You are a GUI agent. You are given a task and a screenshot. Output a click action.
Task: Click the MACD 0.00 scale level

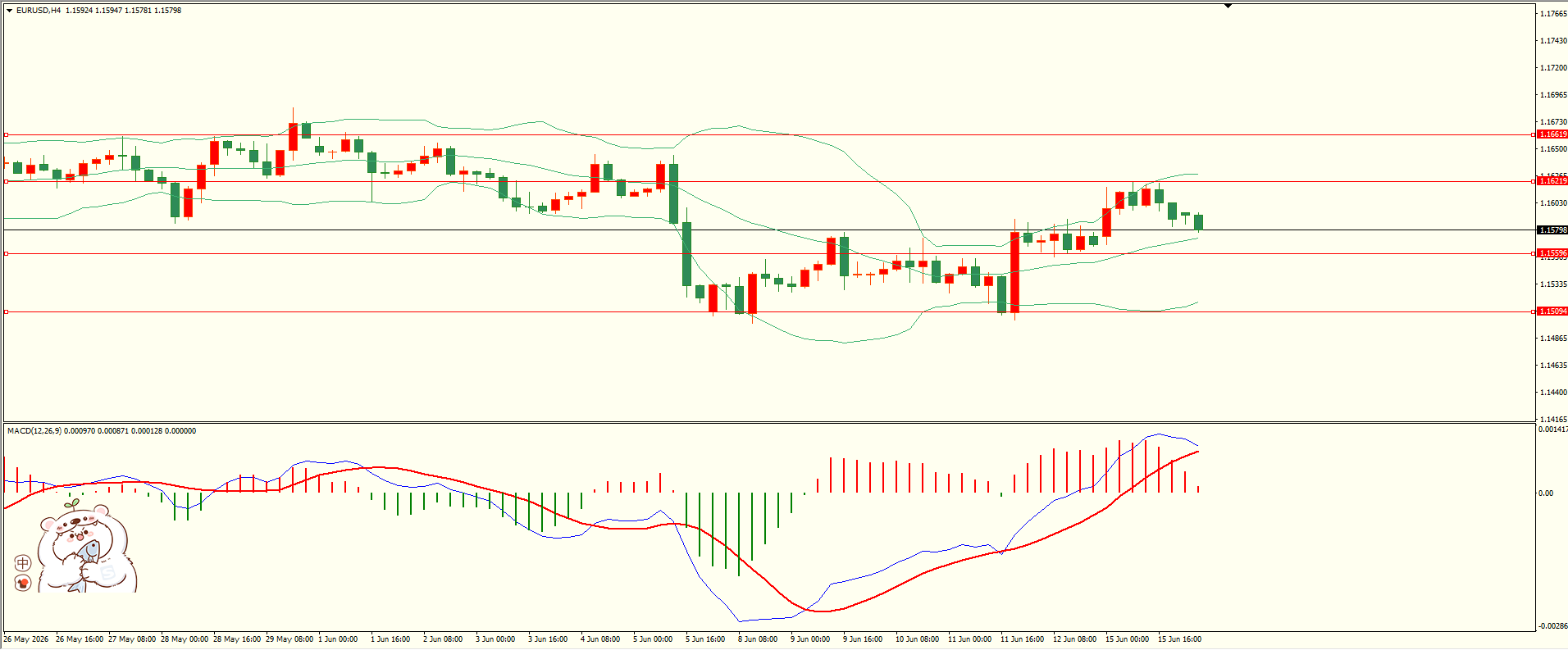[1546, 493]
